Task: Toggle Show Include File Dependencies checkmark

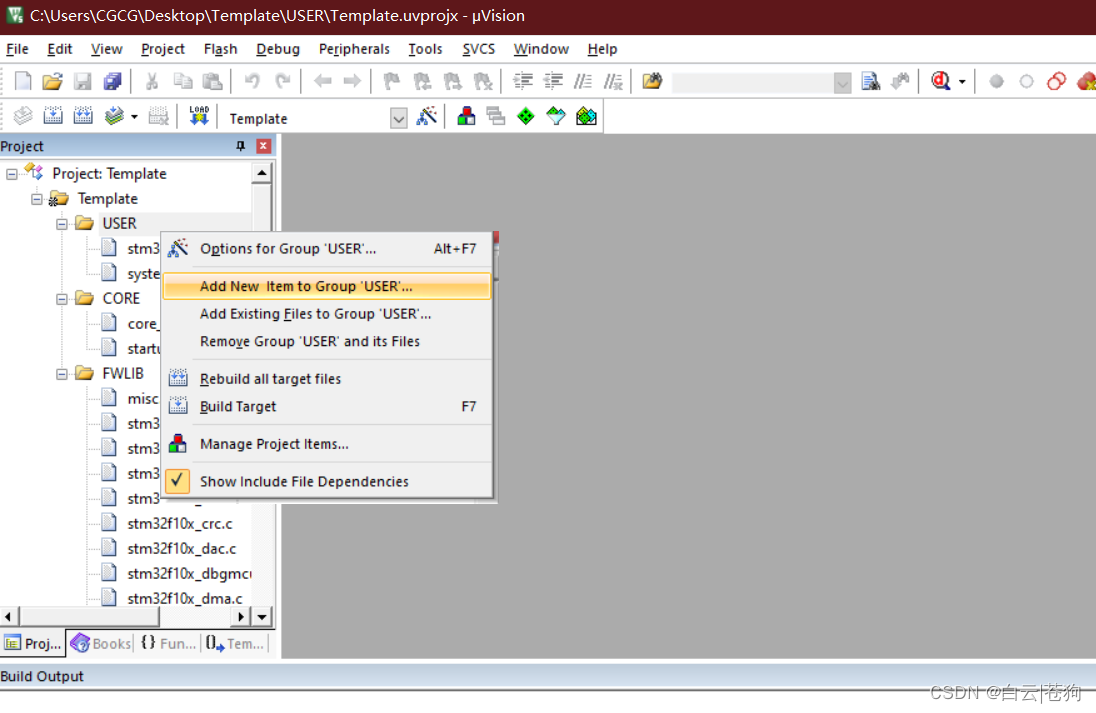Action: click(178, 481)
